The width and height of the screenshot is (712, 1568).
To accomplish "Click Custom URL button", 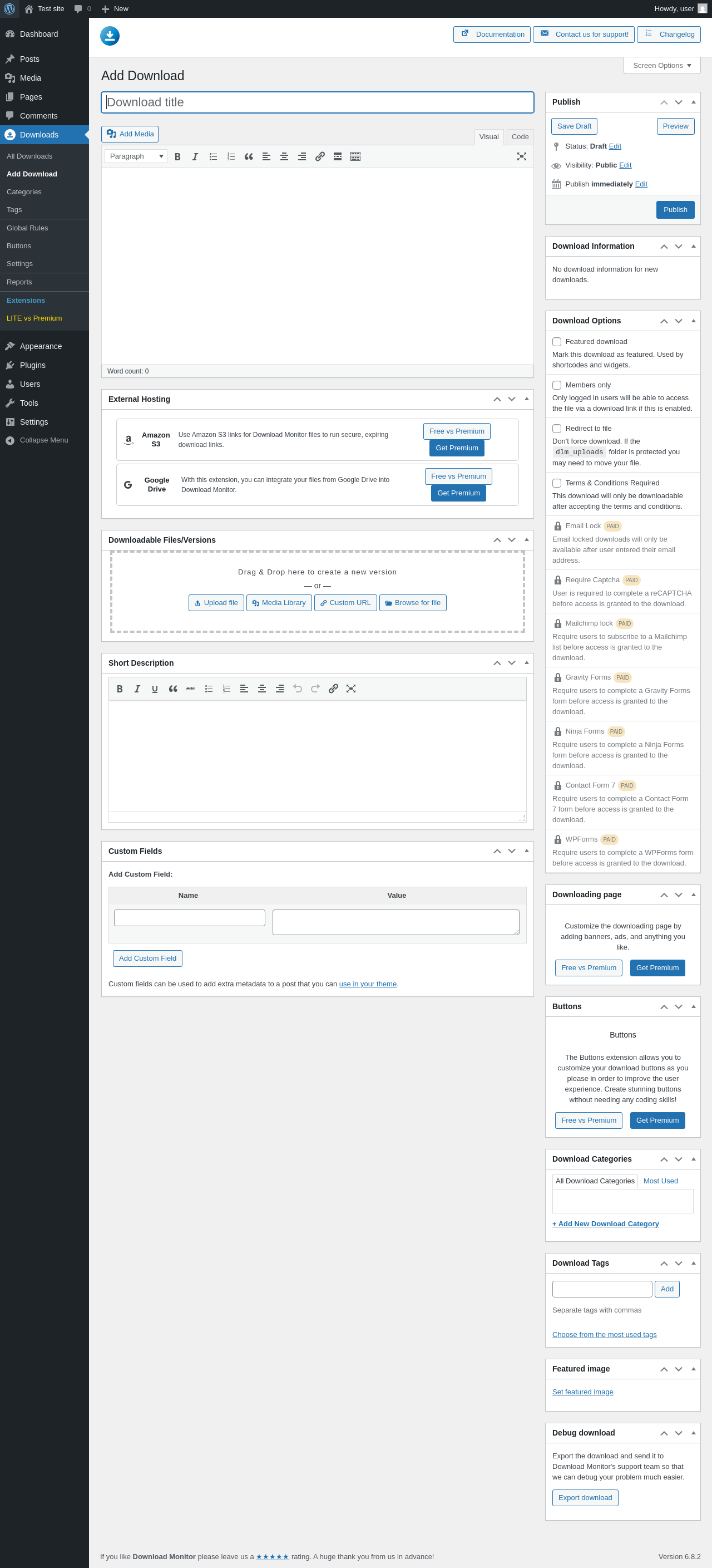I will pyautogui.click(x=345, y=603).
